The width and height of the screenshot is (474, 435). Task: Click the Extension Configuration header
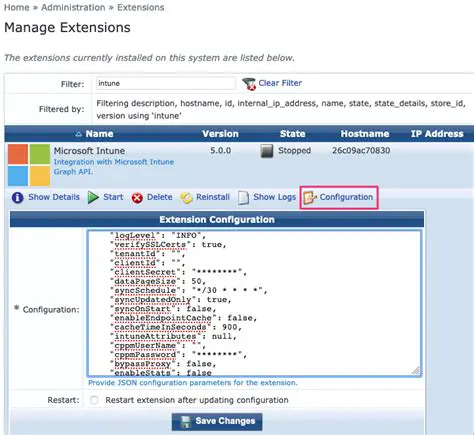(x=217, y=220)
